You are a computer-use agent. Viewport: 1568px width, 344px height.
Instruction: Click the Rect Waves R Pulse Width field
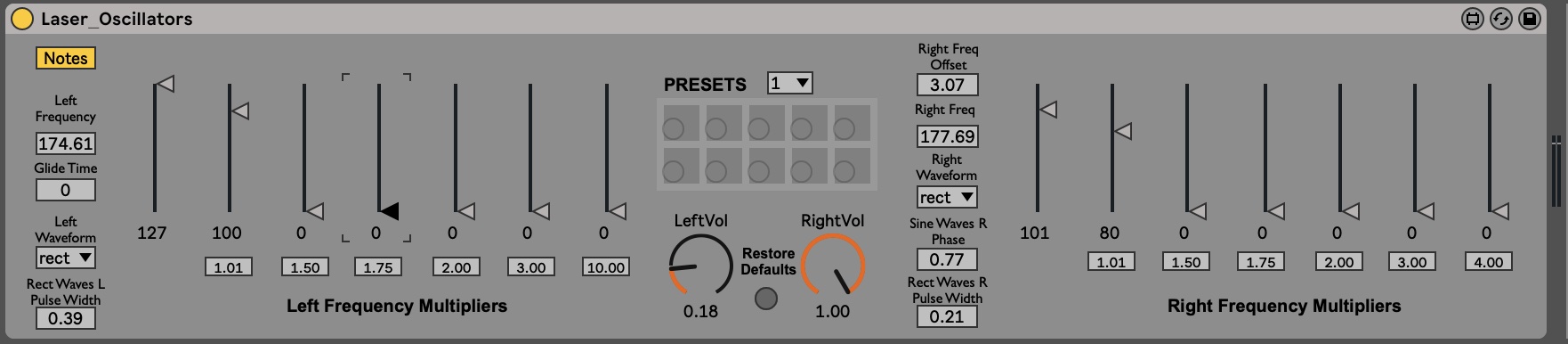pyautogui.click(x=947, y=316)
